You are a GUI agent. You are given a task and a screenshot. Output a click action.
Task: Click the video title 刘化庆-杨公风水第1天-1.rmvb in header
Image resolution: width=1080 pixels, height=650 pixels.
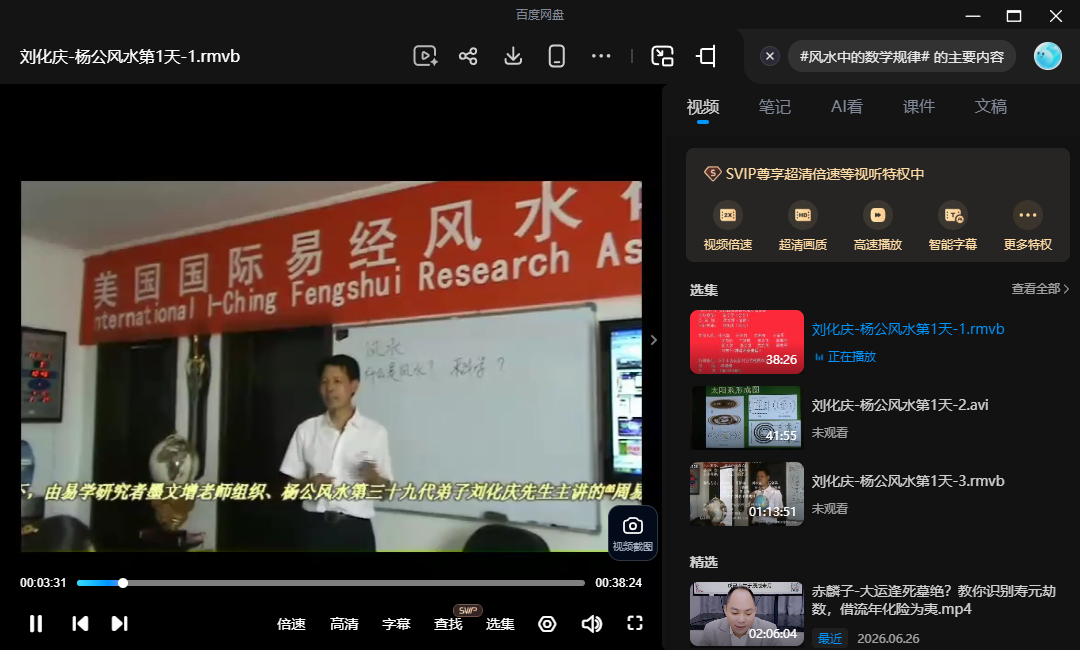tap(129, 56)
